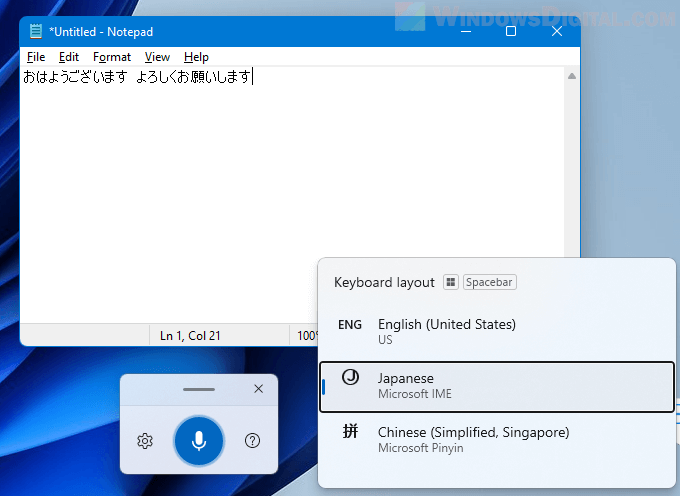Image resolution: width=680 pixels, height=496 pixels.
Task: Click the Notepad app icon in title bar
Action: coord(36,32)
